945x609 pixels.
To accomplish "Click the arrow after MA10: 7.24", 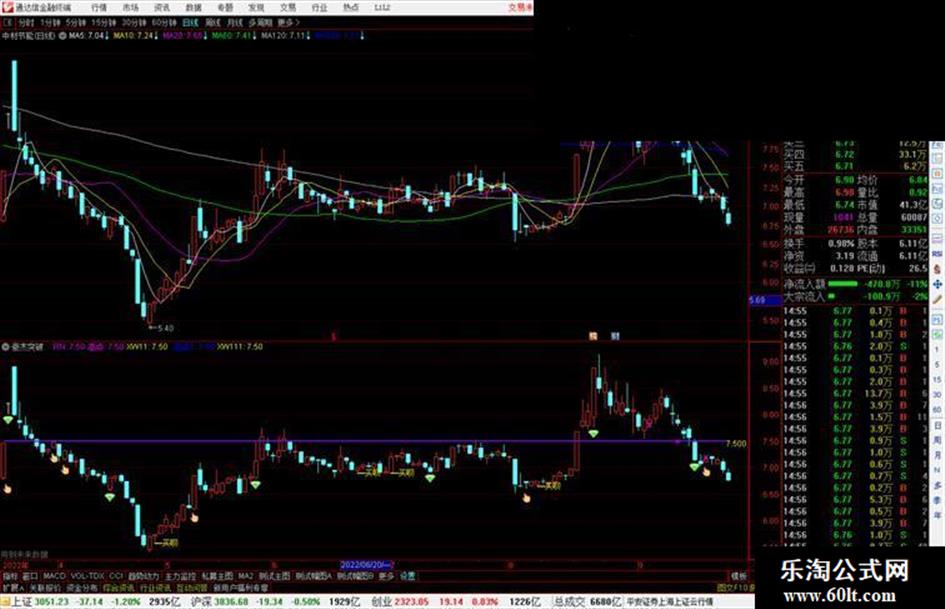I will (x=155, y=36).
